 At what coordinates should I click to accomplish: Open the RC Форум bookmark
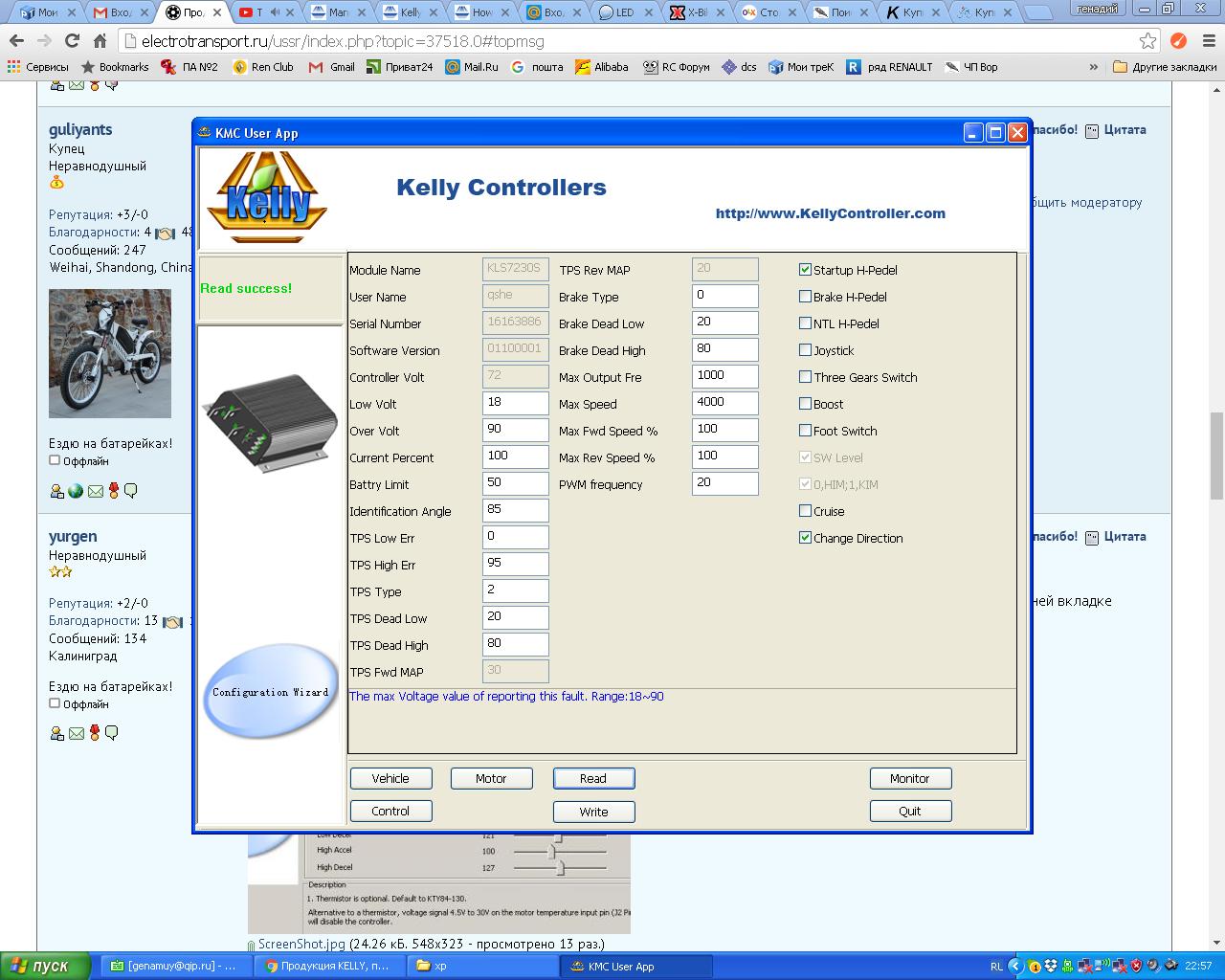(677, 67)
